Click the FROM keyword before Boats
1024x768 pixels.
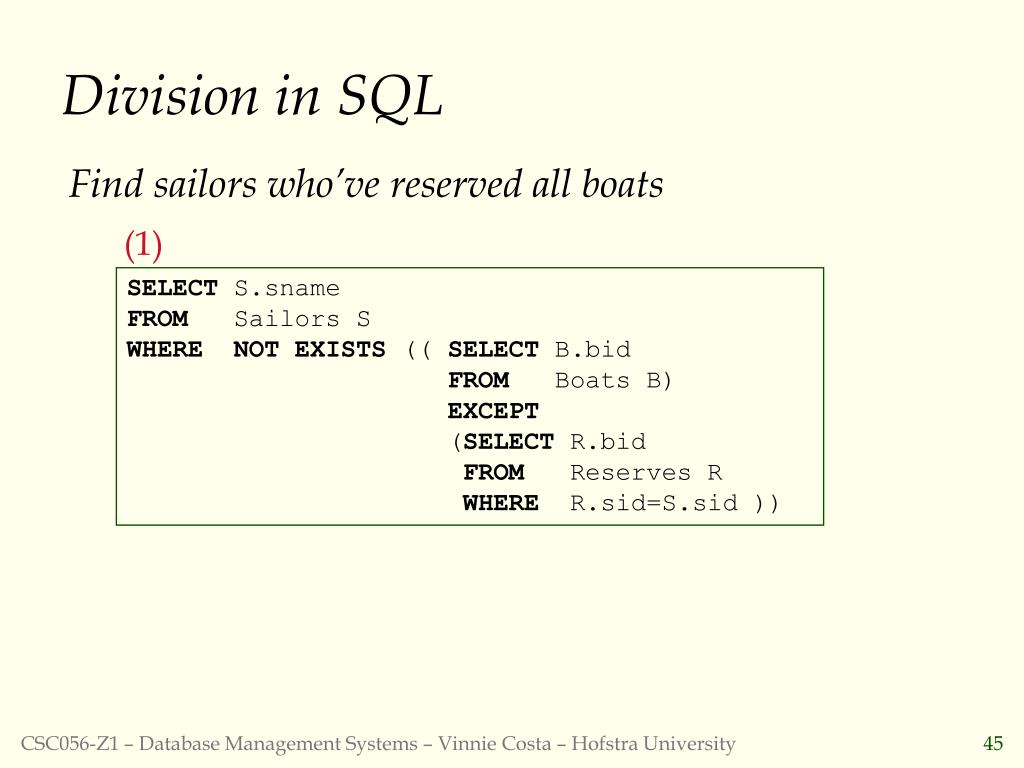point(479,380)
